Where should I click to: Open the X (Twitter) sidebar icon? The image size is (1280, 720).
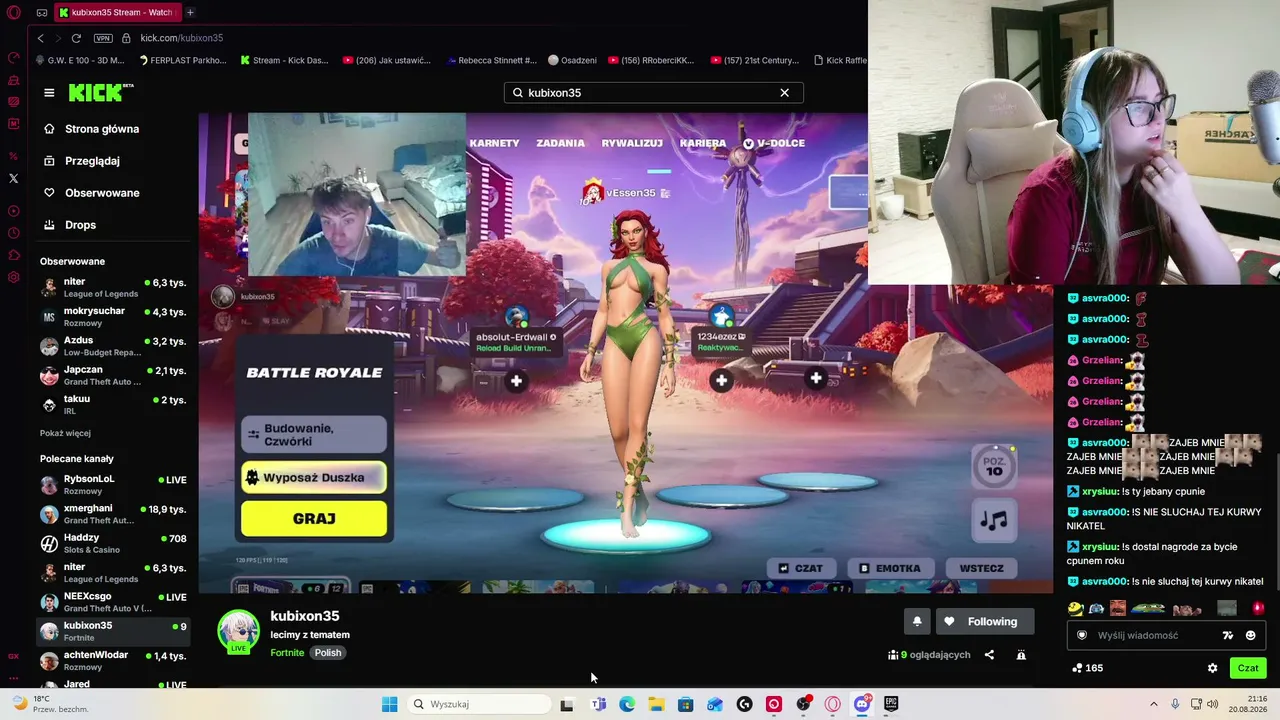[x=13, y=178]
